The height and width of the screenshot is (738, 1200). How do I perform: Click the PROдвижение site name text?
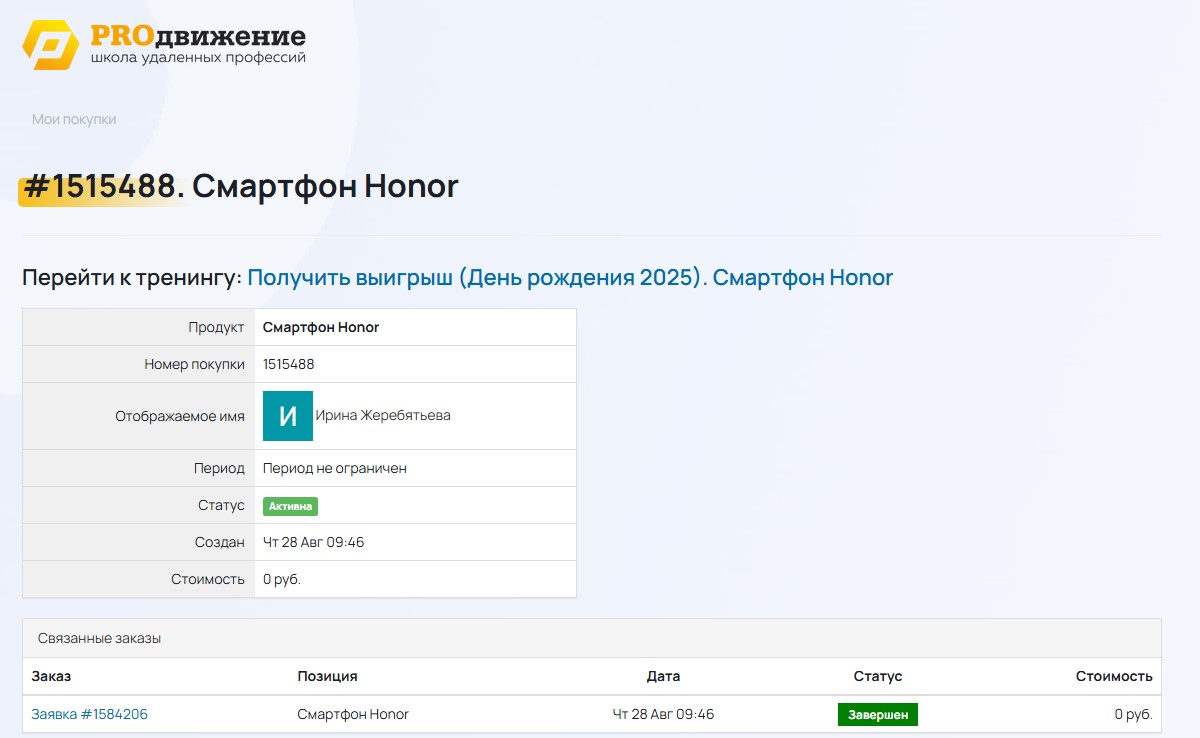click(x=198, y=36)
